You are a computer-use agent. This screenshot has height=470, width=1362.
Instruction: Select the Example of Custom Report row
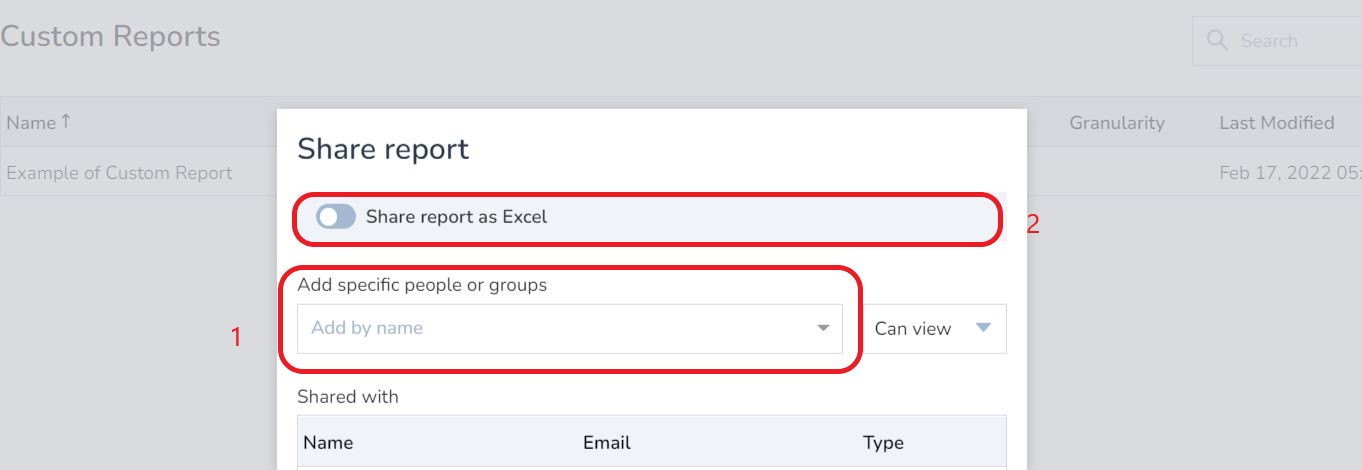119,173
